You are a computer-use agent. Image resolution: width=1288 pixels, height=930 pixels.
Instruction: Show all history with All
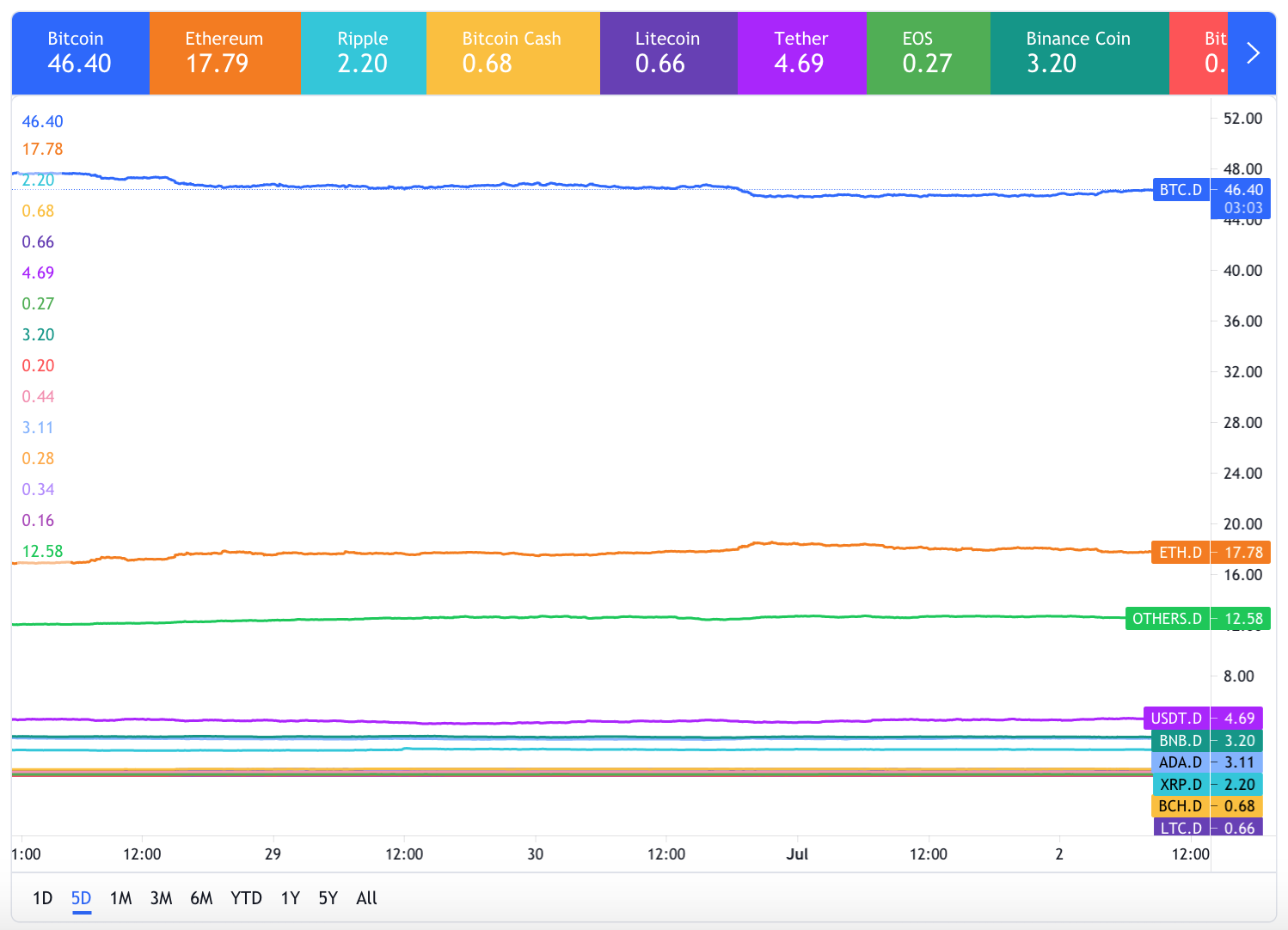[366, 898]
